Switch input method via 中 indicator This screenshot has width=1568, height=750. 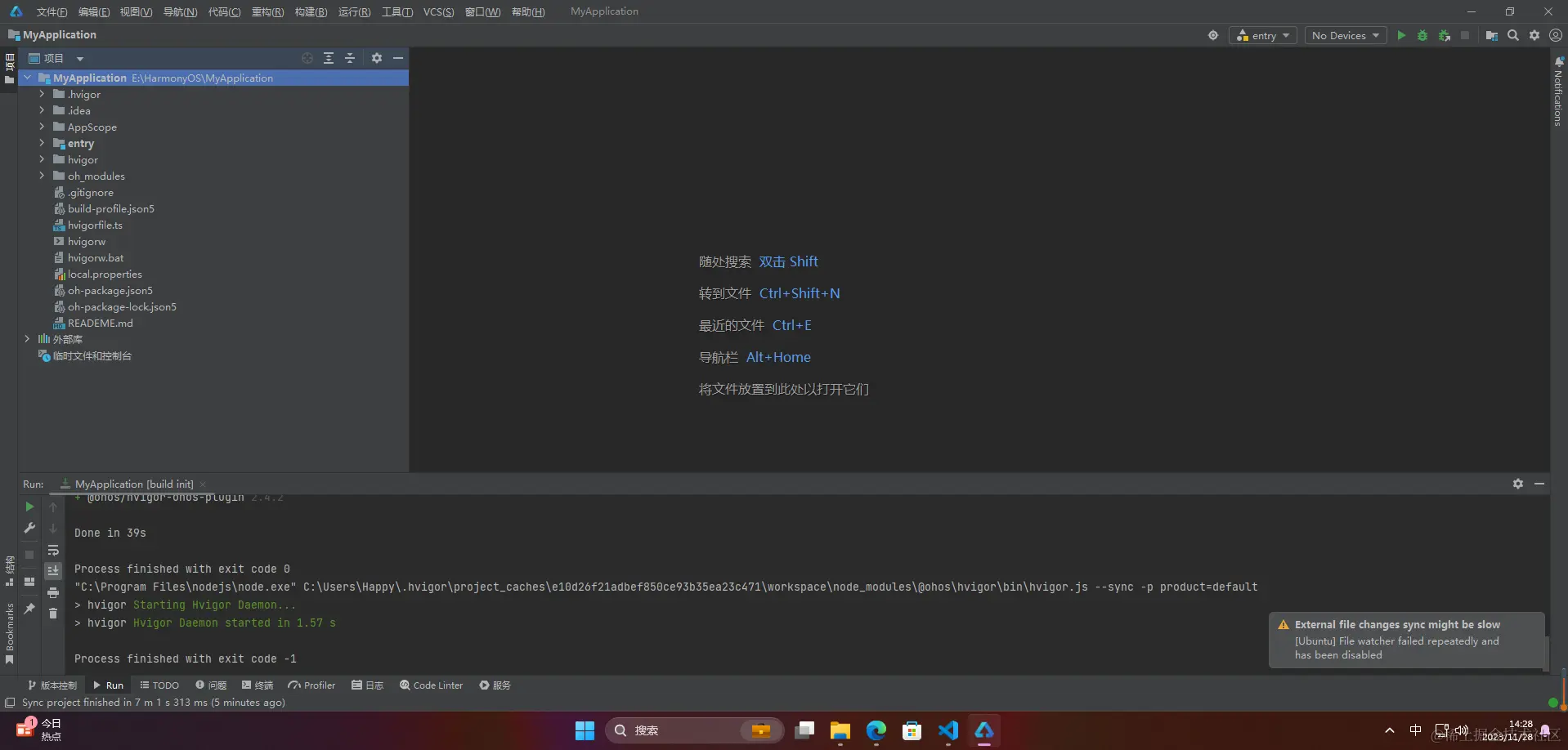[x=1415, y=730]
